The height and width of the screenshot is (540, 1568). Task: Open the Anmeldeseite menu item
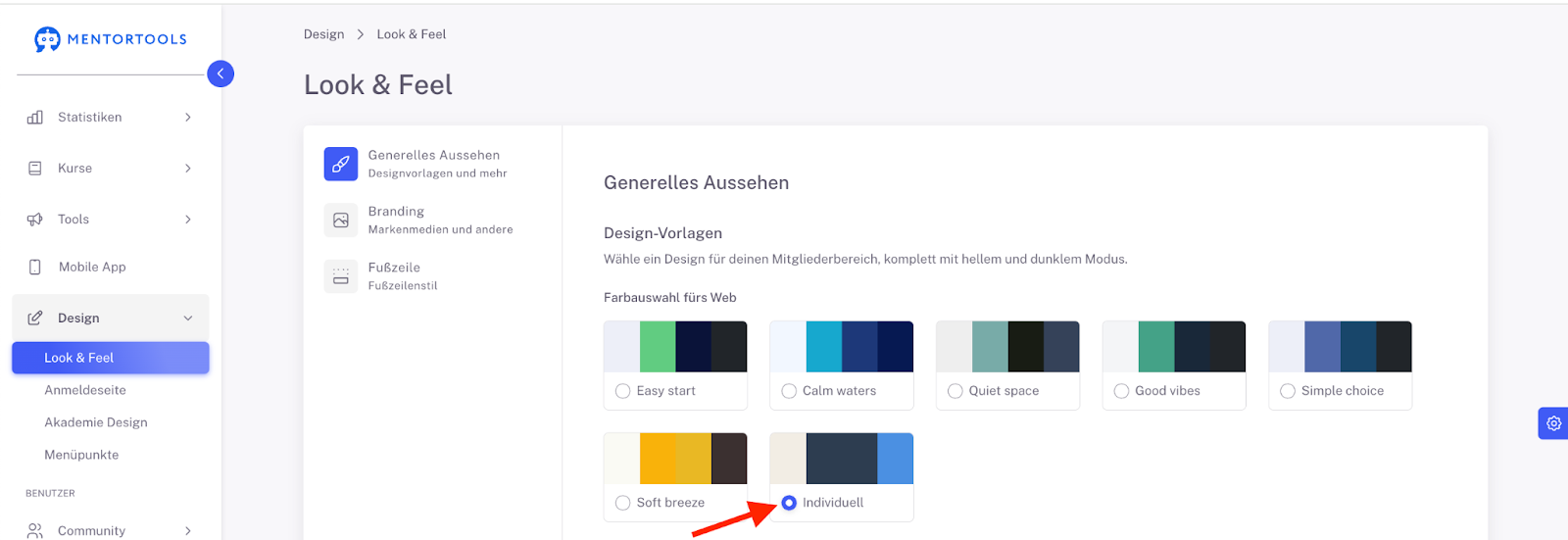[x=85, y=390]
